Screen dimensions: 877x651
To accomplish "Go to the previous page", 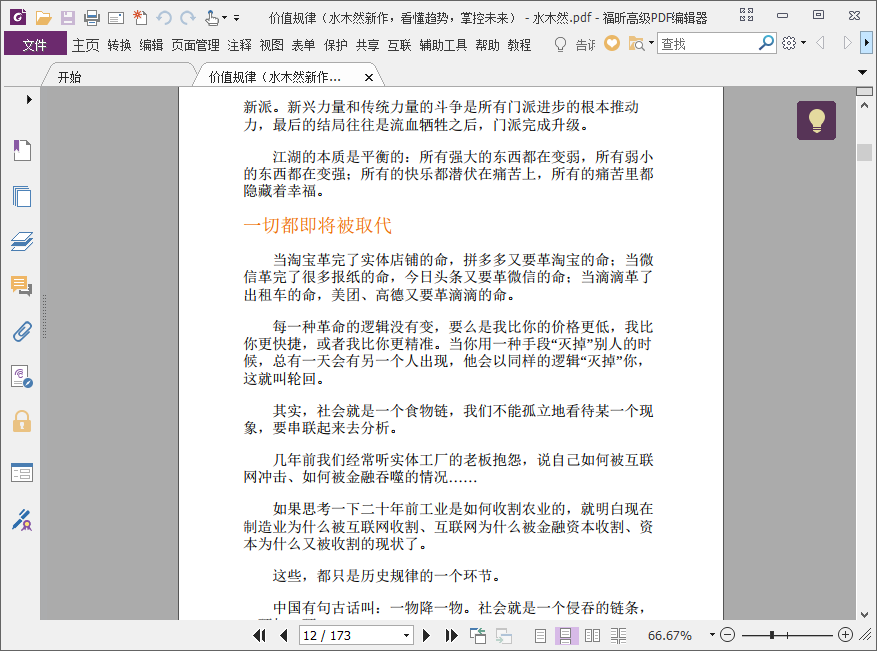I will coord(284,635).
